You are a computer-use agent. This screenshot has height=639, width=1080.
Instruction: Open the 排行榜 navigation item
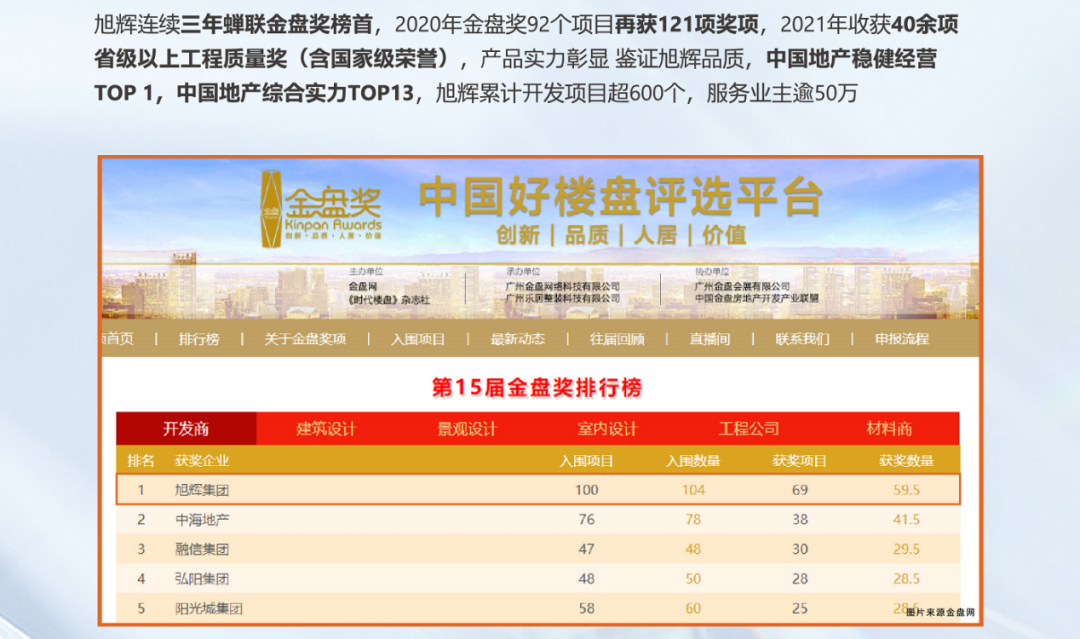(x=199, y=339)
